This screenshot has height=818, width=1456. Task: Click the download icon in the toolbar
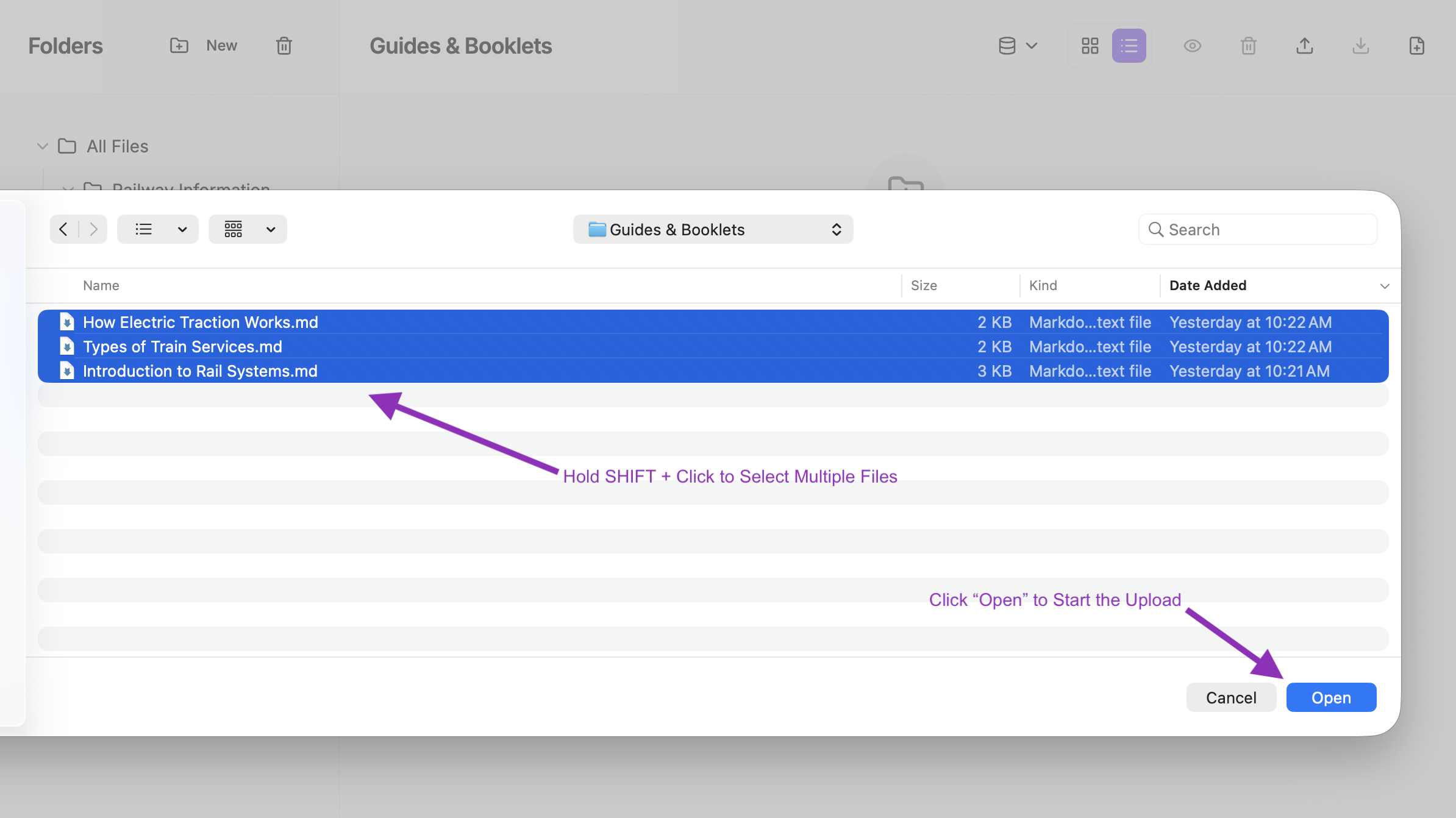click(1360, 45)
